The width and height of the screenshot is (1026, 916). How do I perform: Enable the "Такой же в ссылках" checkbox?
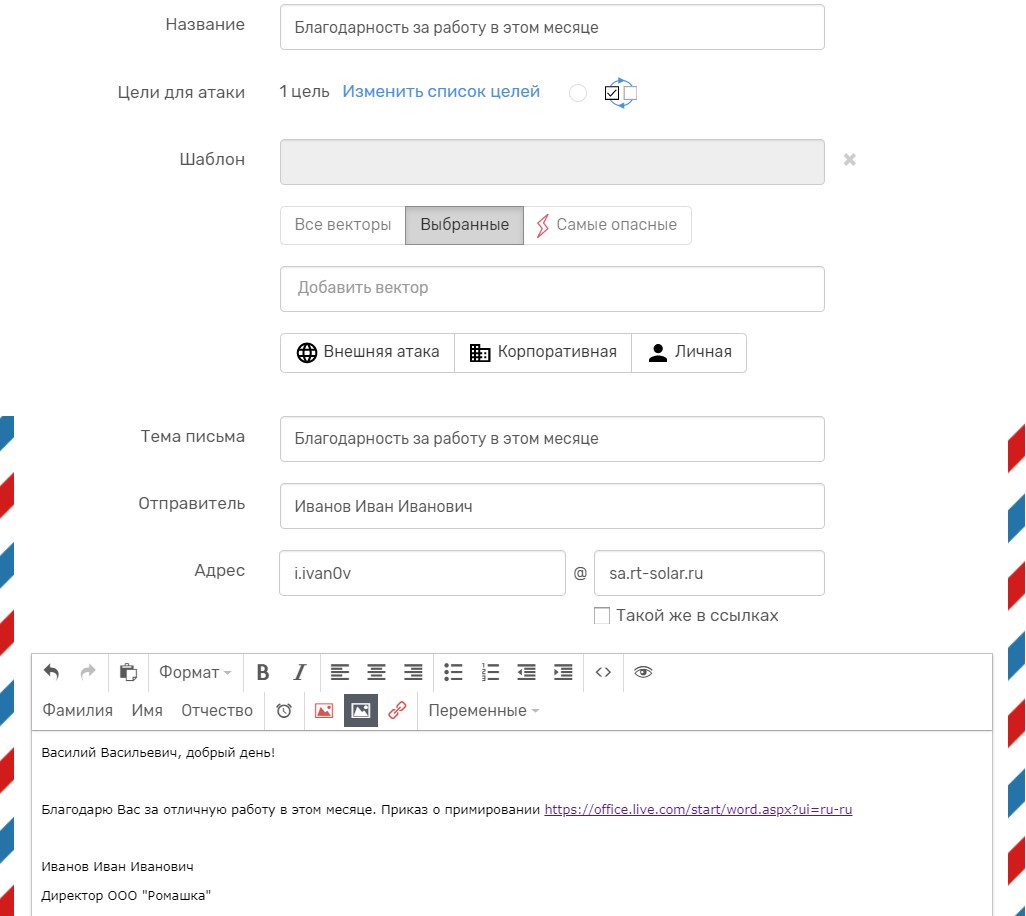(x=602, y=616)
